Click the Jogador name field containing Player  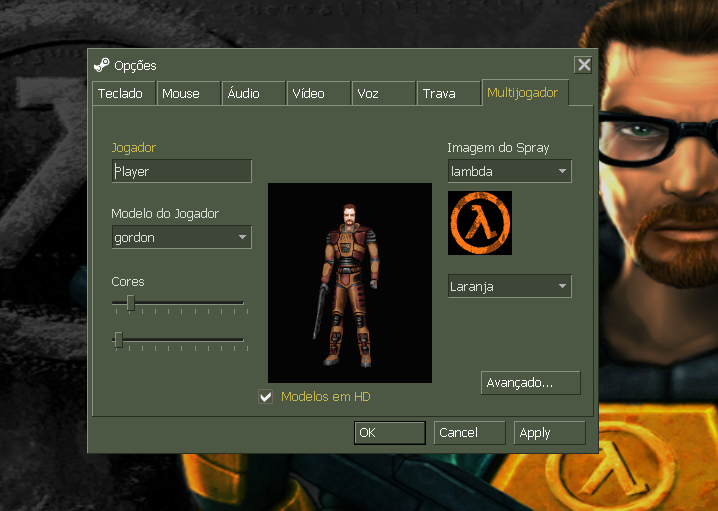pos(182,171)
